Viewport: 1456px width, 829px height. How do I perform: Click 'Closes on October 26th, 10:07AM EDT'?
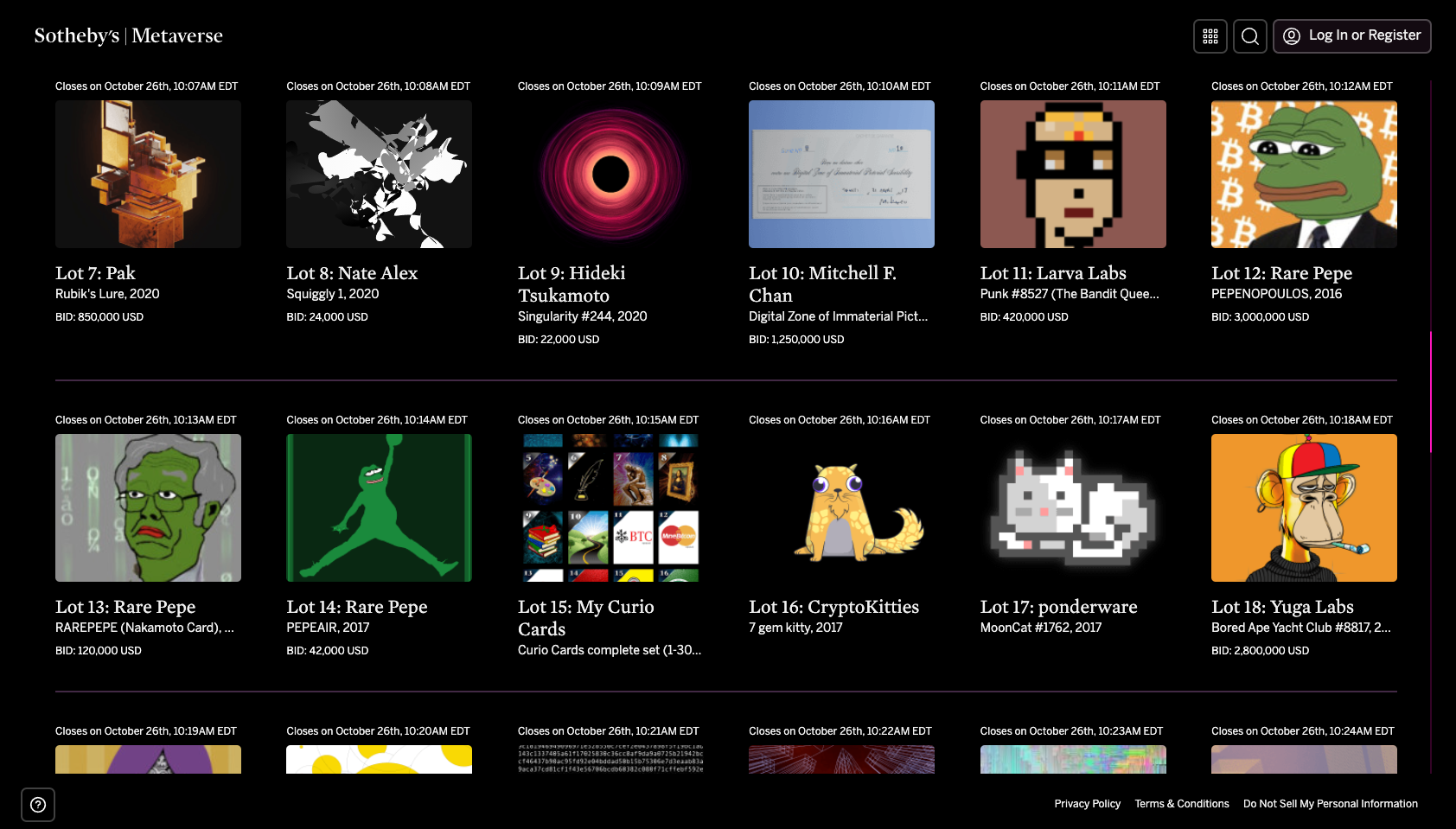[x=147, y=86]
